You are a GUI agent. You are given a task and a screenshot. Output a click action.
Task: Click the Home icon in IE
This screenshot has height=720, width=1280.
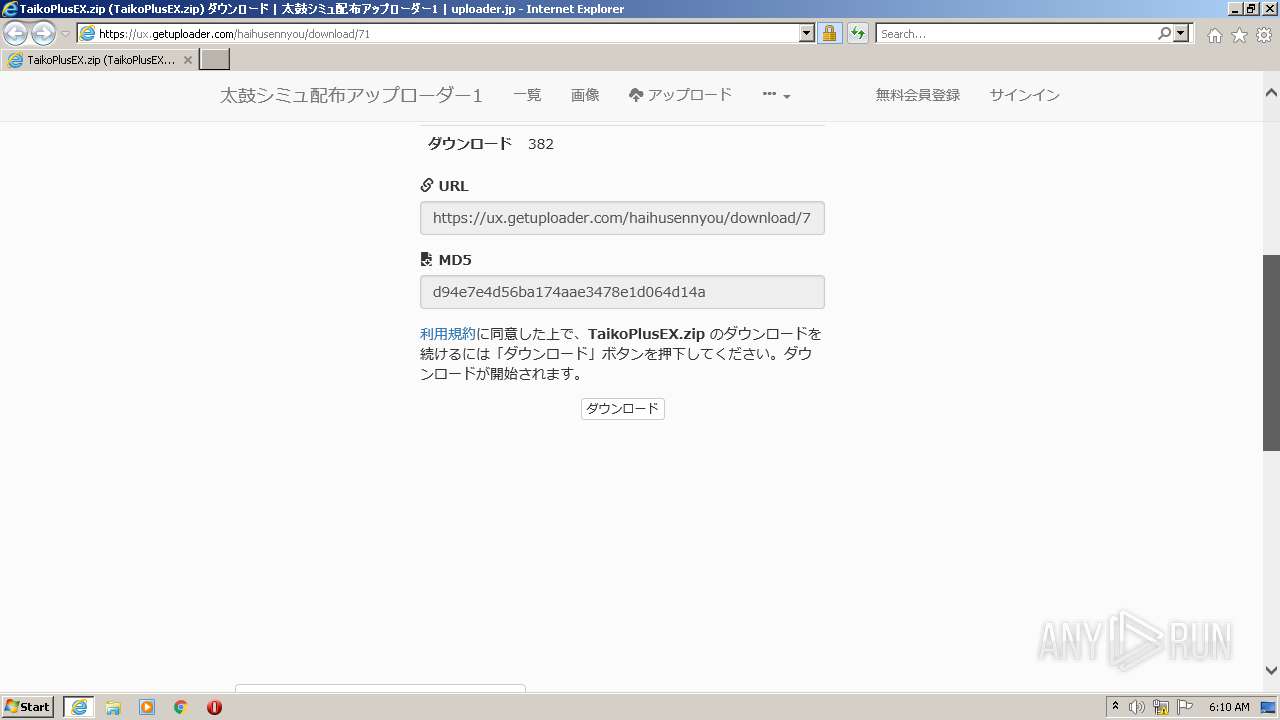[x=1214, y=35]
